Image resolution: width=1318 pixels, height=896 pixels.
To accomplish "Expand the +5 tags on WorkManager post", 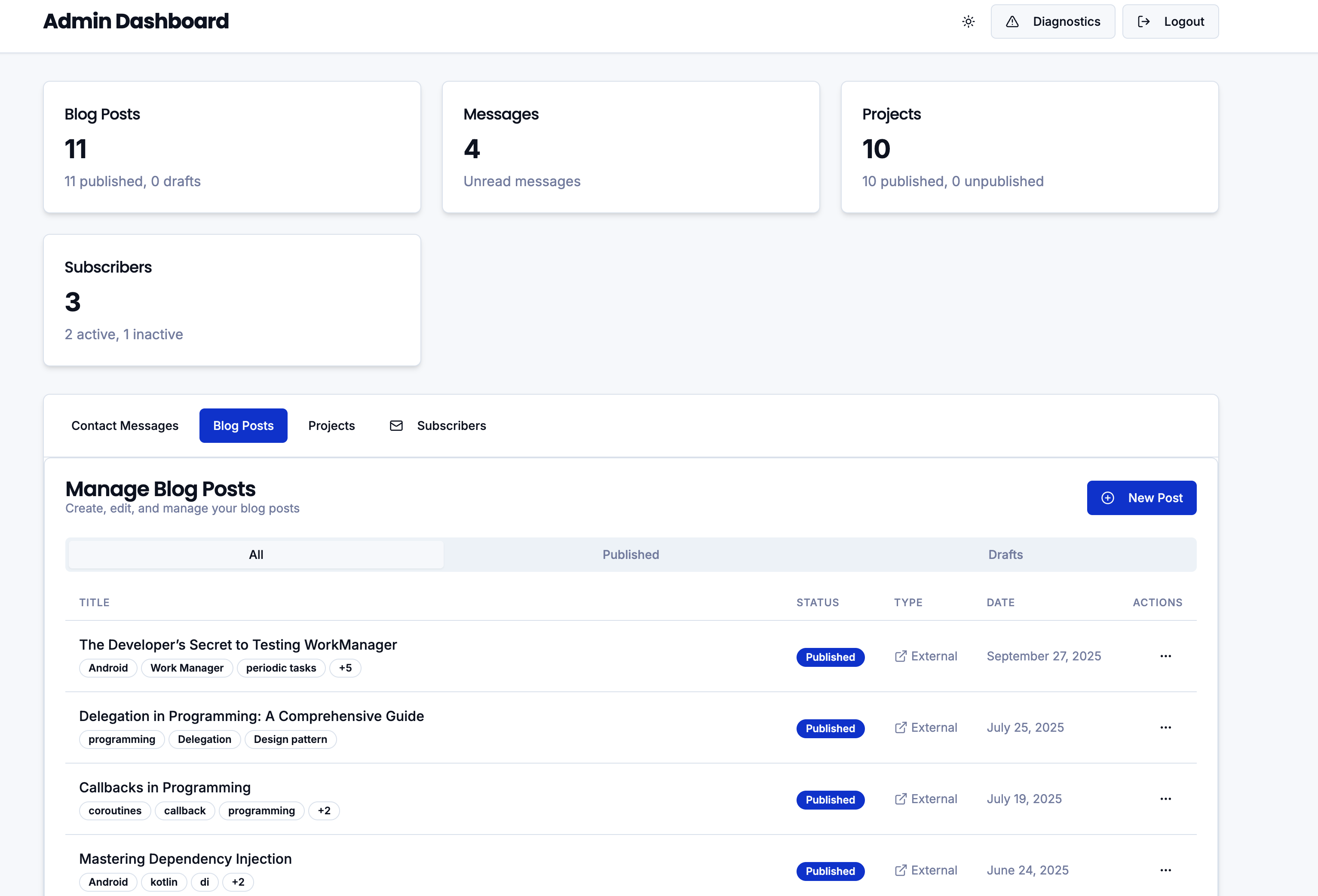I will pos(345,668).
